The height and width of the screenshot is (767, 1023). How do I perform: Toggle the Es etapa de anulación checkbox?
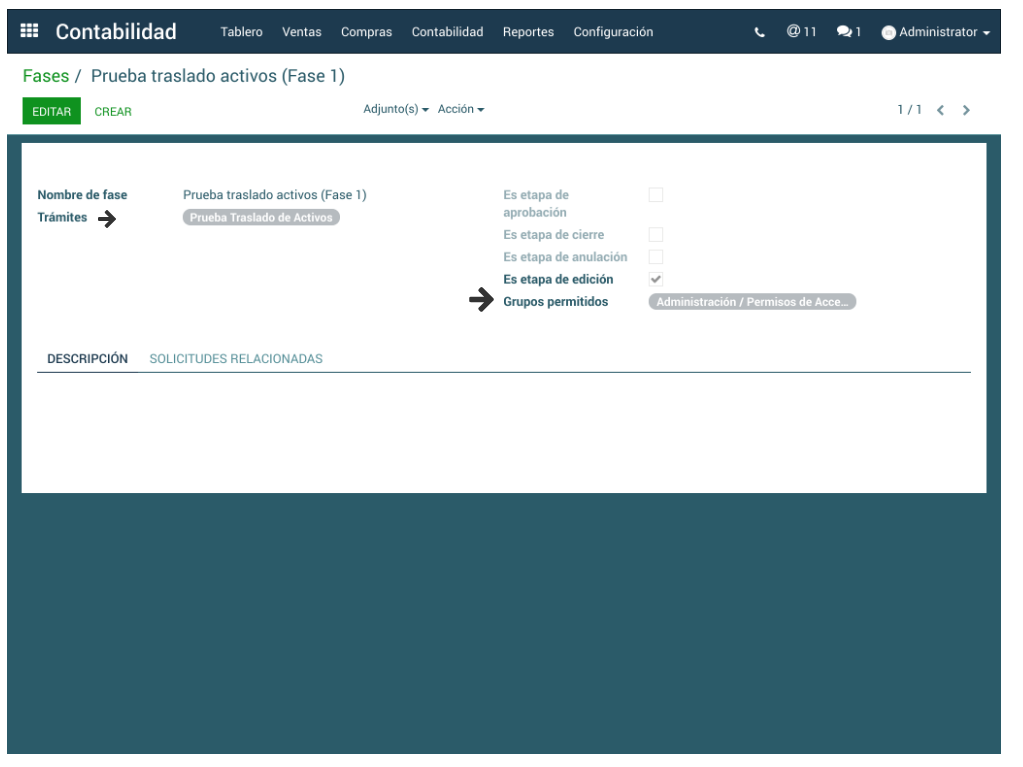656,257
